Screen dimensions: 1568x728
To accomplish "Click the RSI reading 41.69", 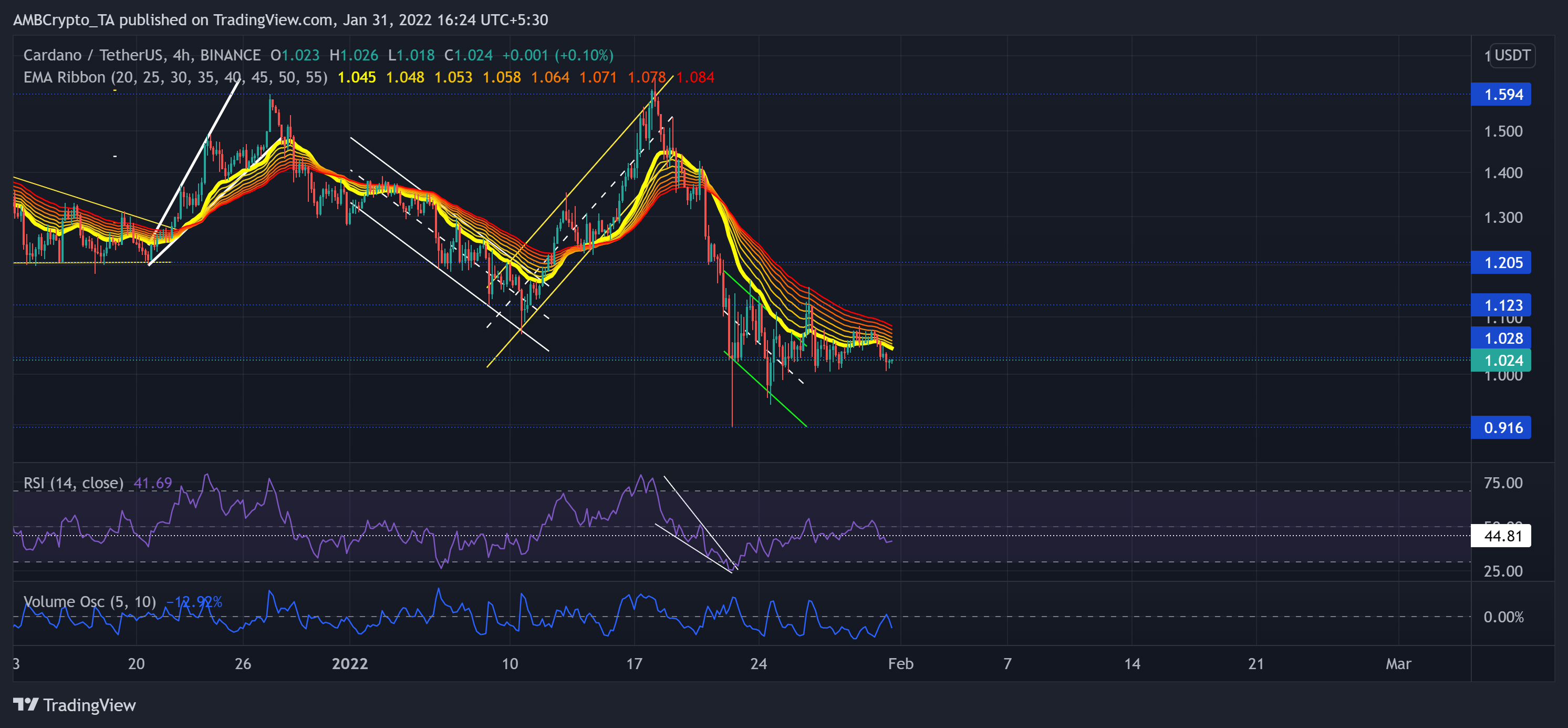I will [x=153, y=483].
